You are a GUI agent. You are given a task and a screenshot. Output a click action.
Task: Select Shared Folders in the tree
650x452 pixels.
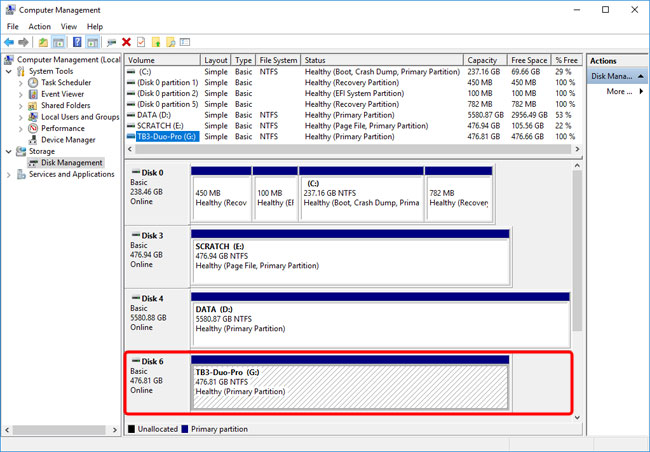tap(65, 105)
